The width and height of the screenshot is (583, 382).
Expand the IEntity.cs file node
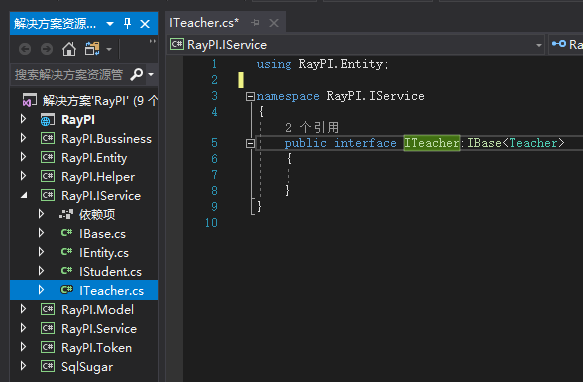[41, 252]
